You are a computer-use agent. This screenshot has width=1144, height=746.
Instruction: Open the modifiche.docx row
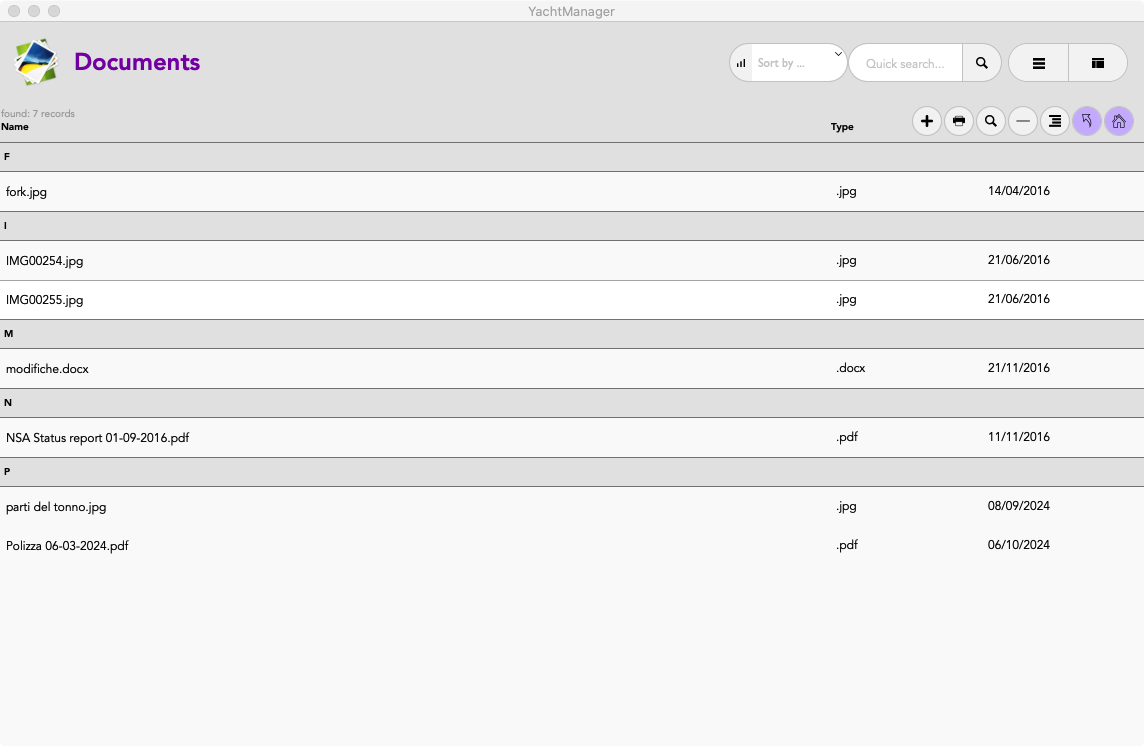click(48, 369)
